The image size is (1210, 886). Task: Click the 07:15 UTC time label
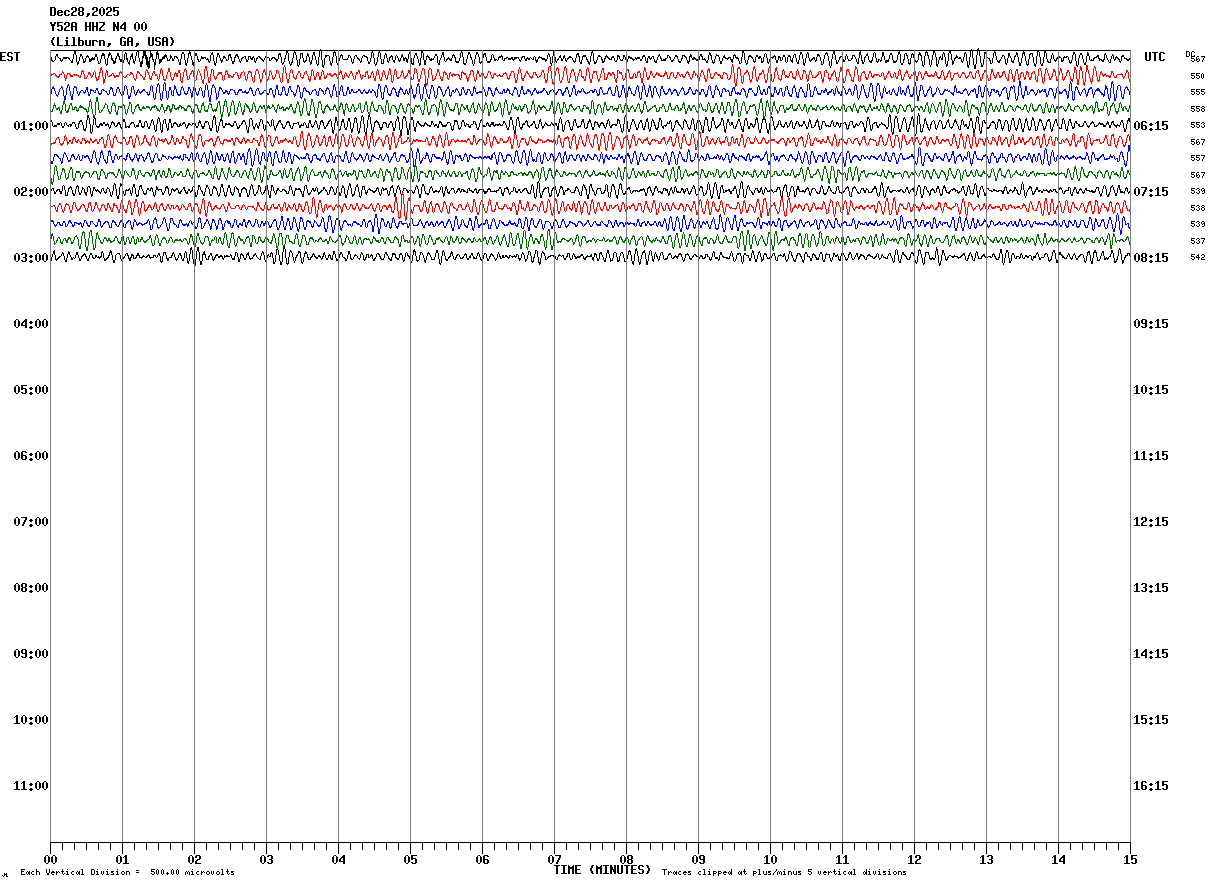pyautogui.click(x=1151, y=192)
